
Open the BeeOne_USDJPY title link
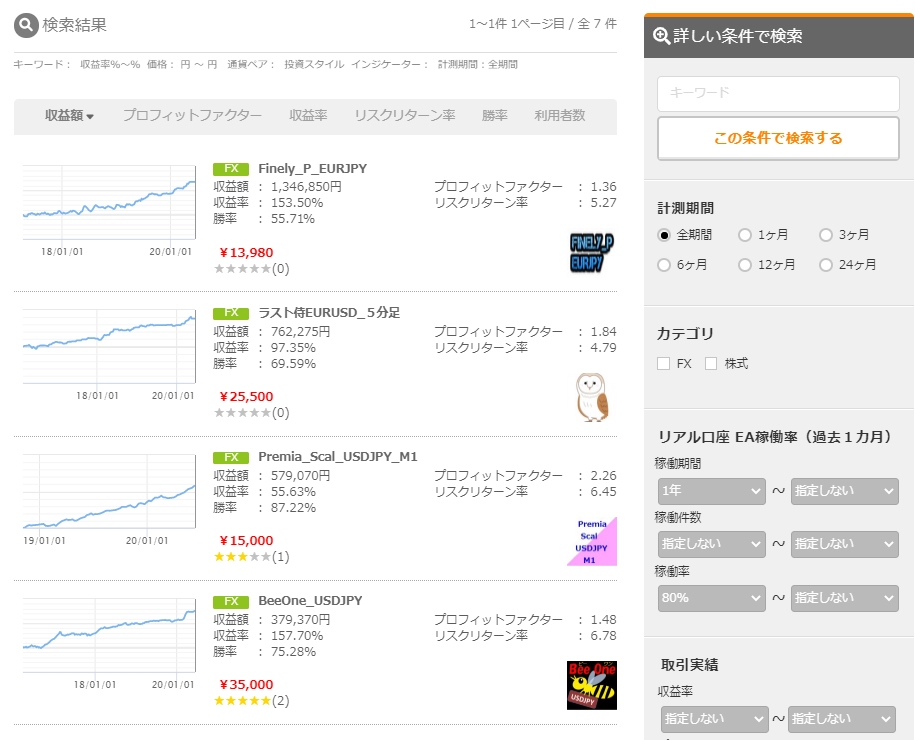[x=310, y=601]
